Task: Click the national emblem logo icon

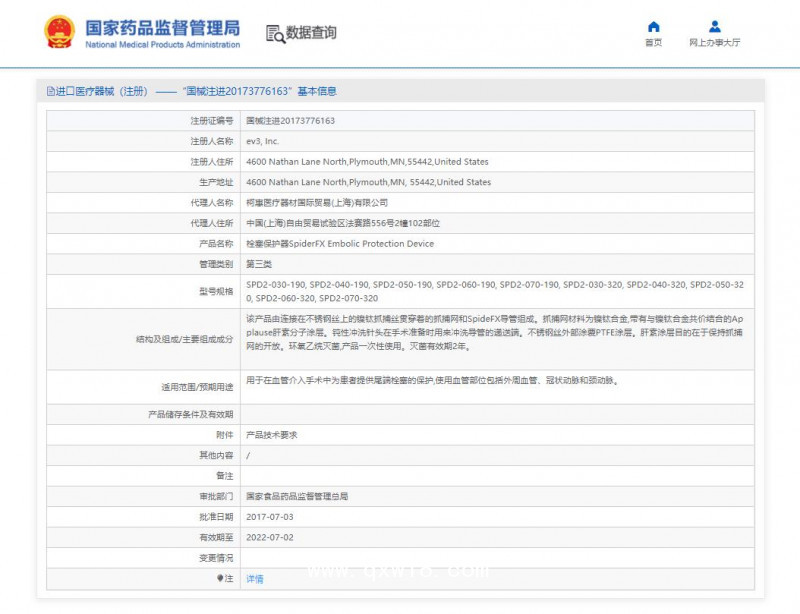Action: pos(57,31)
